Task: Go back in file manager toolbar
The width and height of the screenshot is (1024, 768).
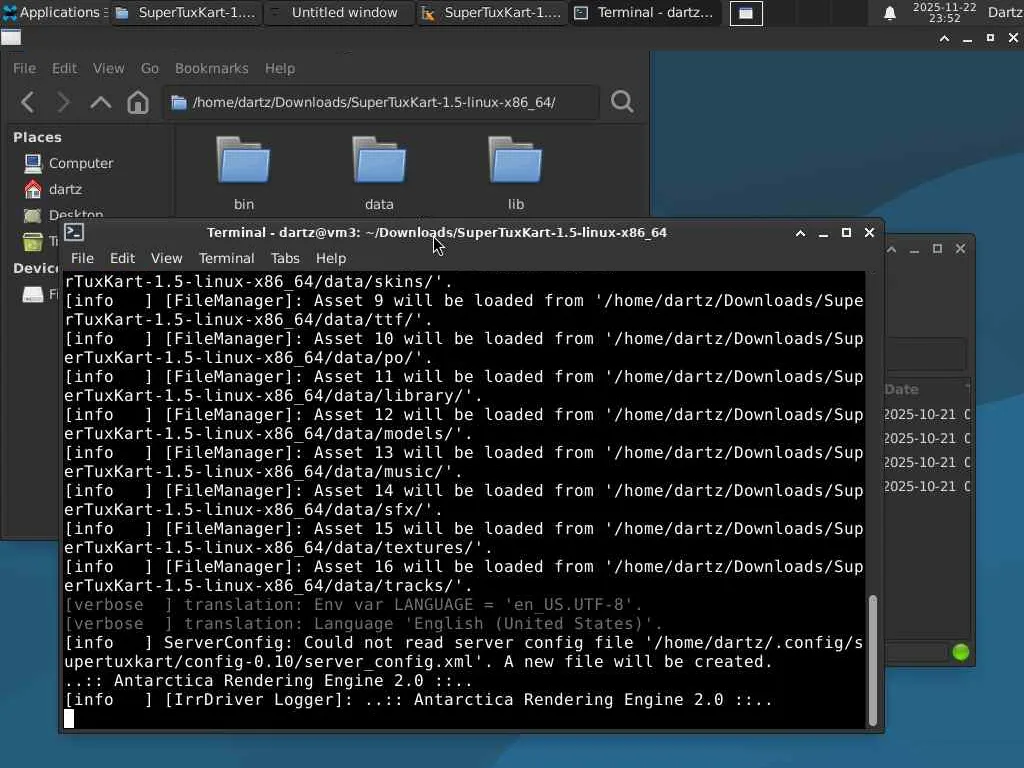Action: tap(27, 103)
